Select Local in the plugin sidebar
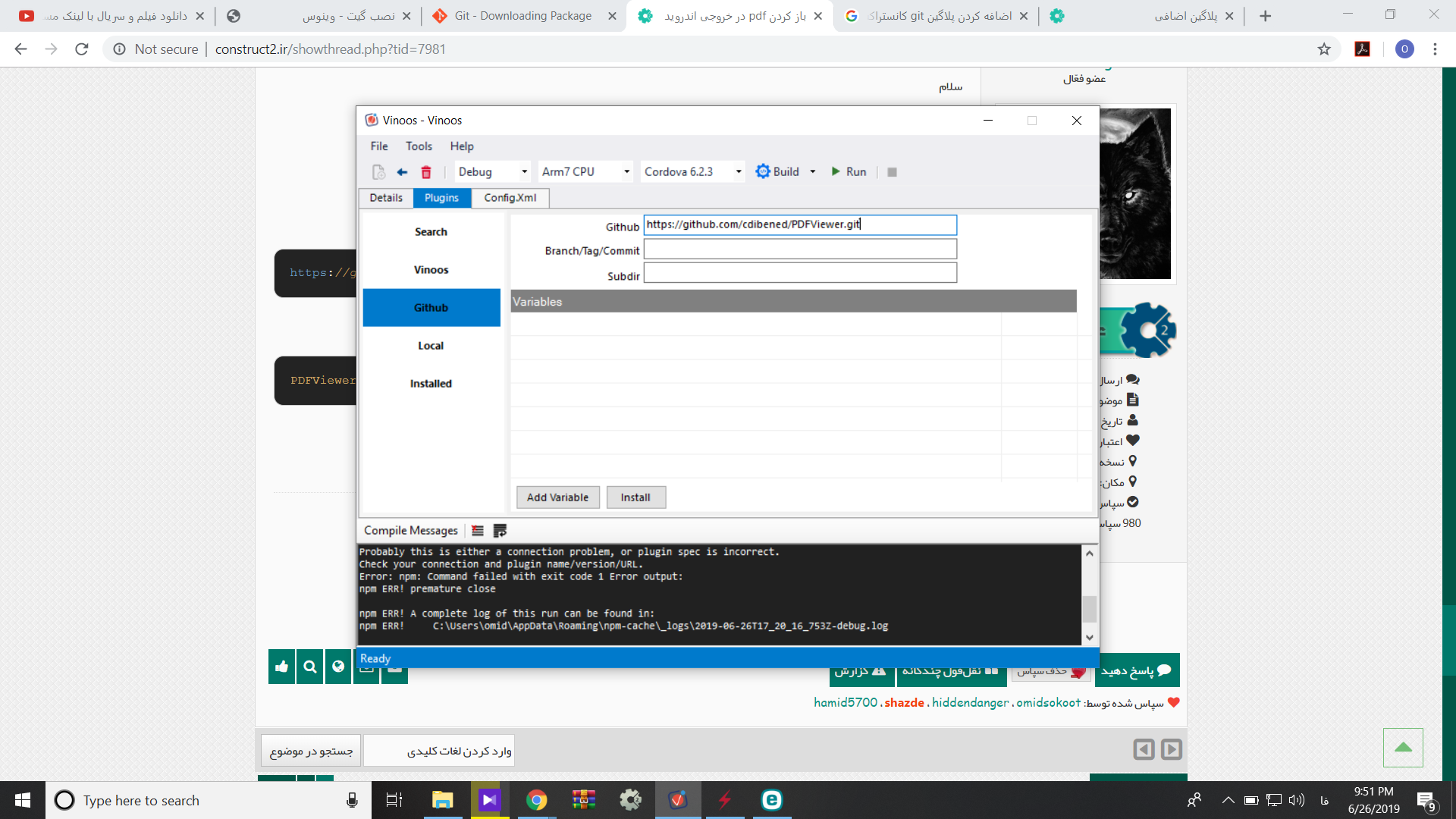The image size is (1456, 819). 431,346
